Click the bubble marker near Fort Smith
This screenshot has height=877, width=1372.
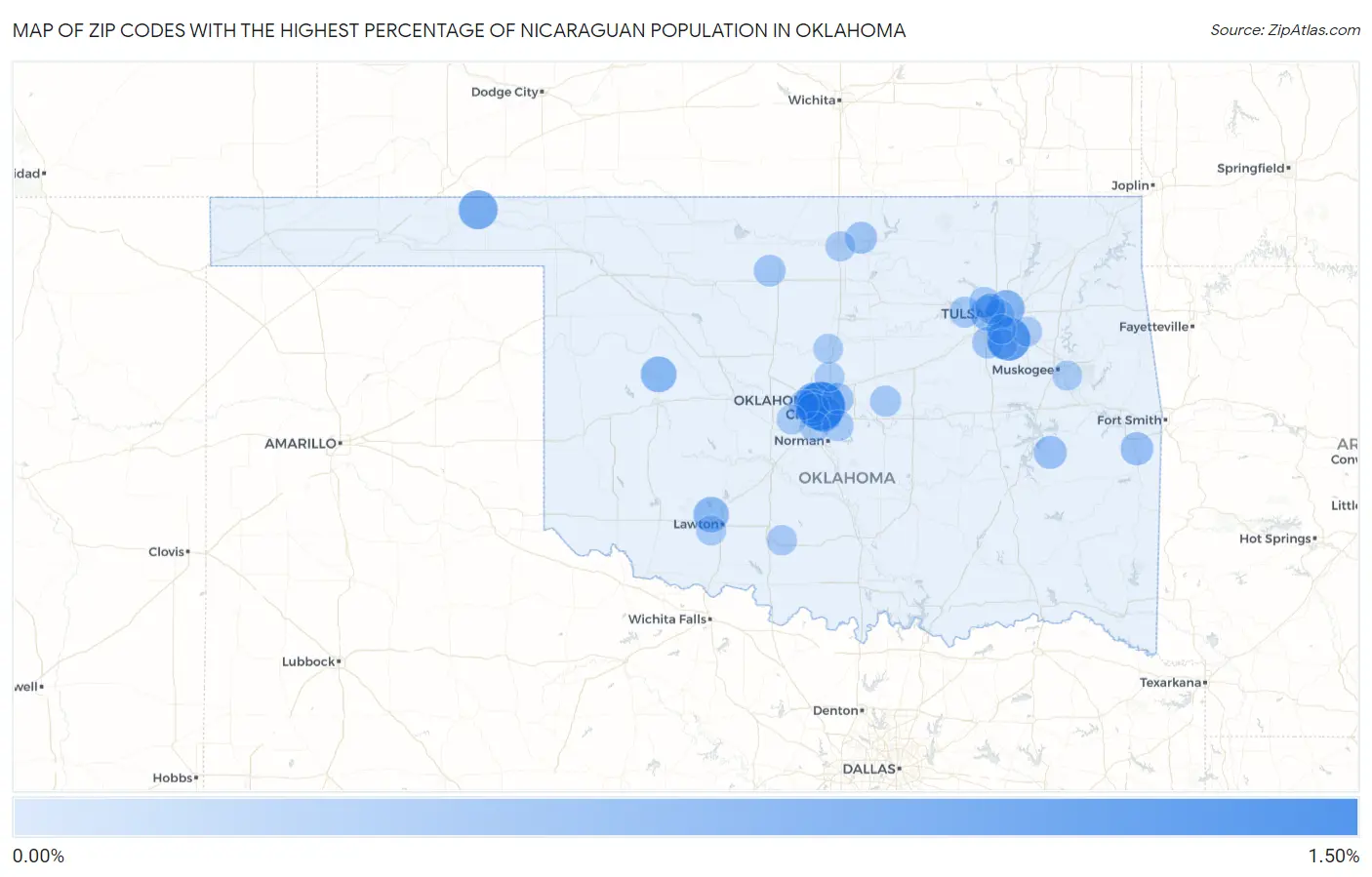coord(1137,449)
